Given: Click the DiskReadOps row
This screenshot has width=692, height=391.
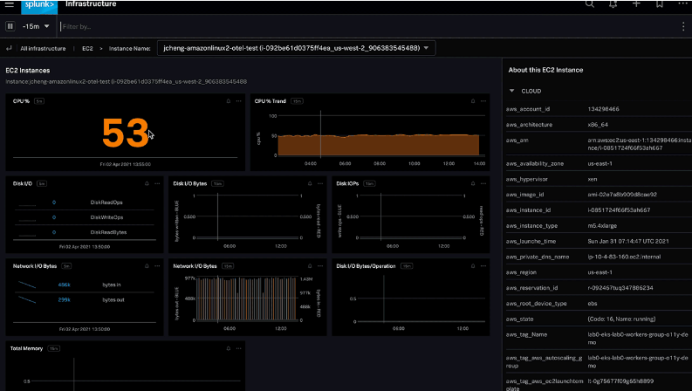Looking at the screenshot, I should pyautogui.click(x=84, y=203).
